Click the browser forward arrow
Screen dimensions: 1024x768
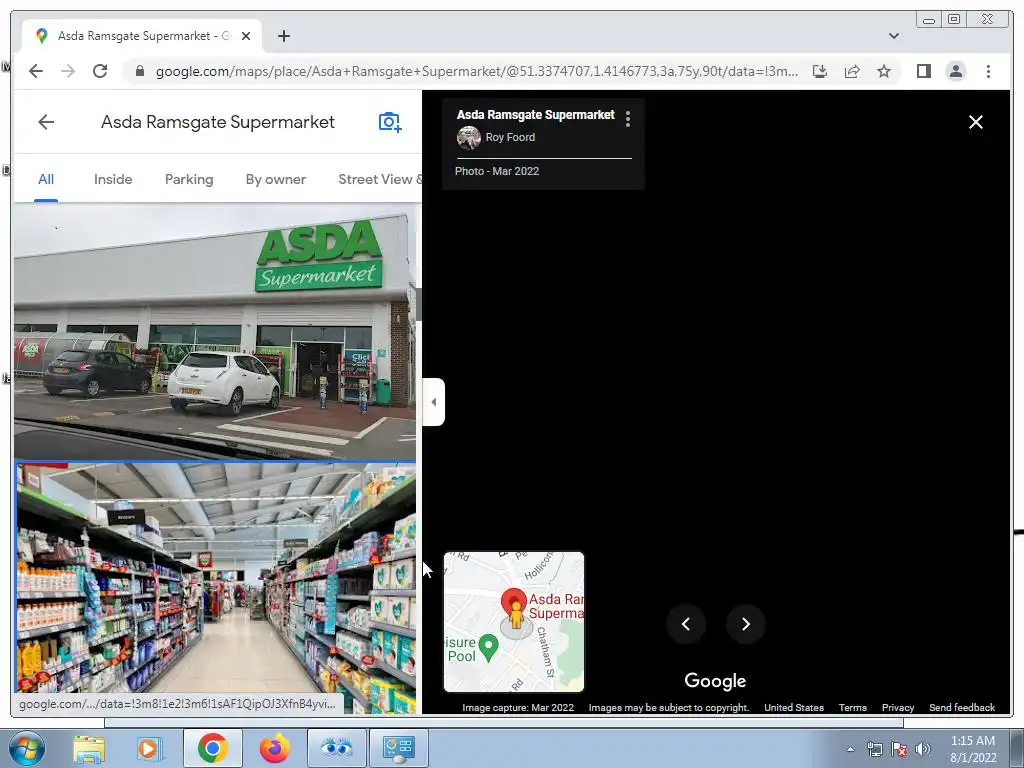coord(68,71)
